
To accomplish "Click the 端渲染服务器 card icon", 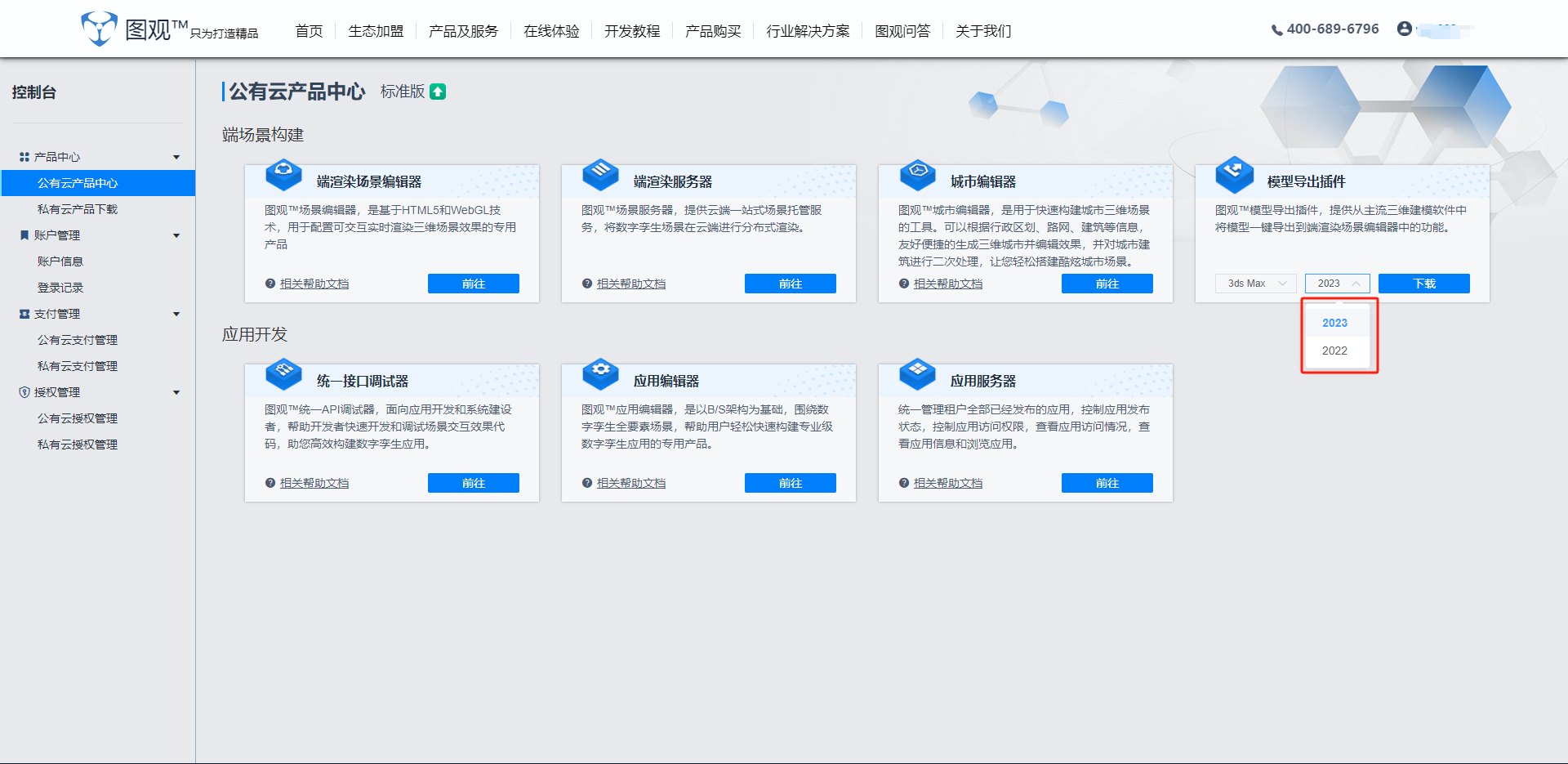I will (x=600, y=173).
